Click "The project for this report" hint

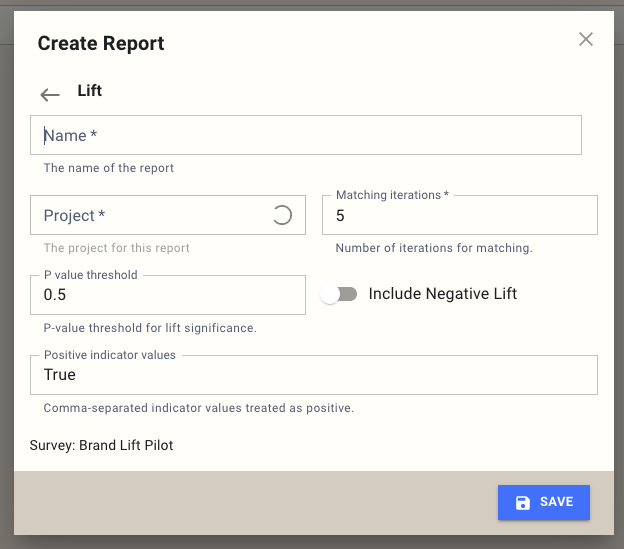click(x=117, y=248)
